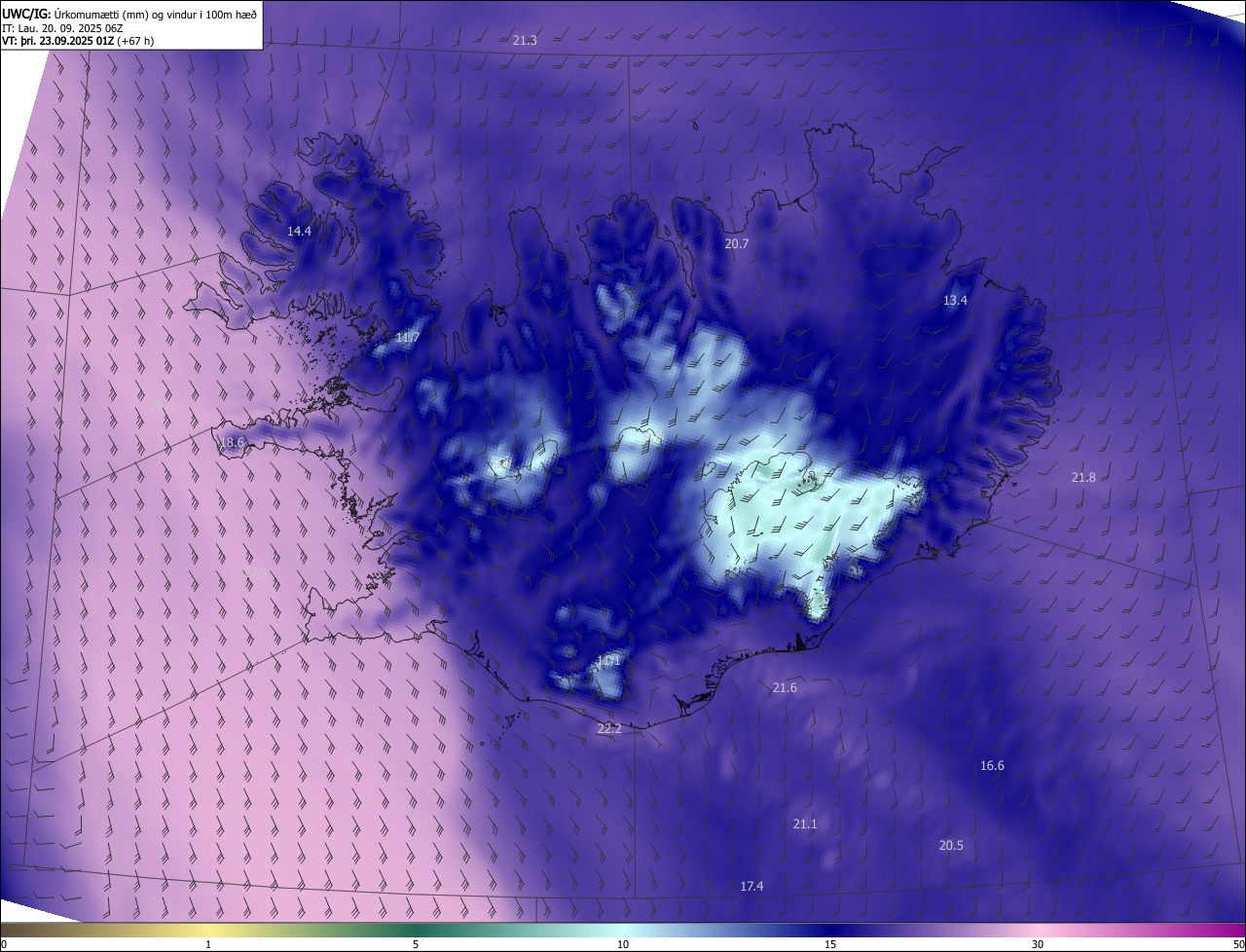Click the 14.4 value in the Westfjords

coord(299,232)
